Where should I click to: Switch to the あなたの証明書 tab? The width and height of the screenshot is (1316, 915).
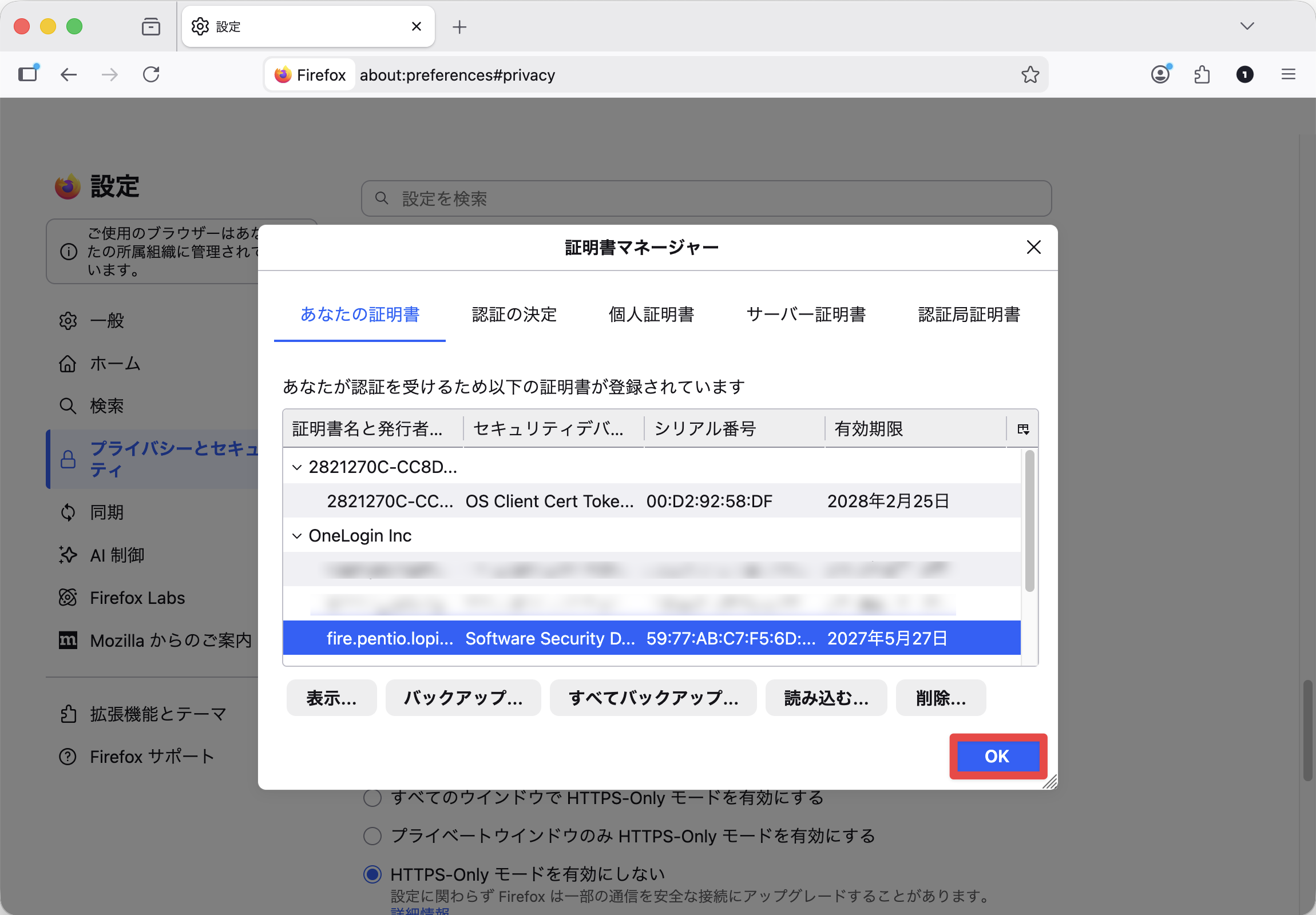tap(359, 315)
